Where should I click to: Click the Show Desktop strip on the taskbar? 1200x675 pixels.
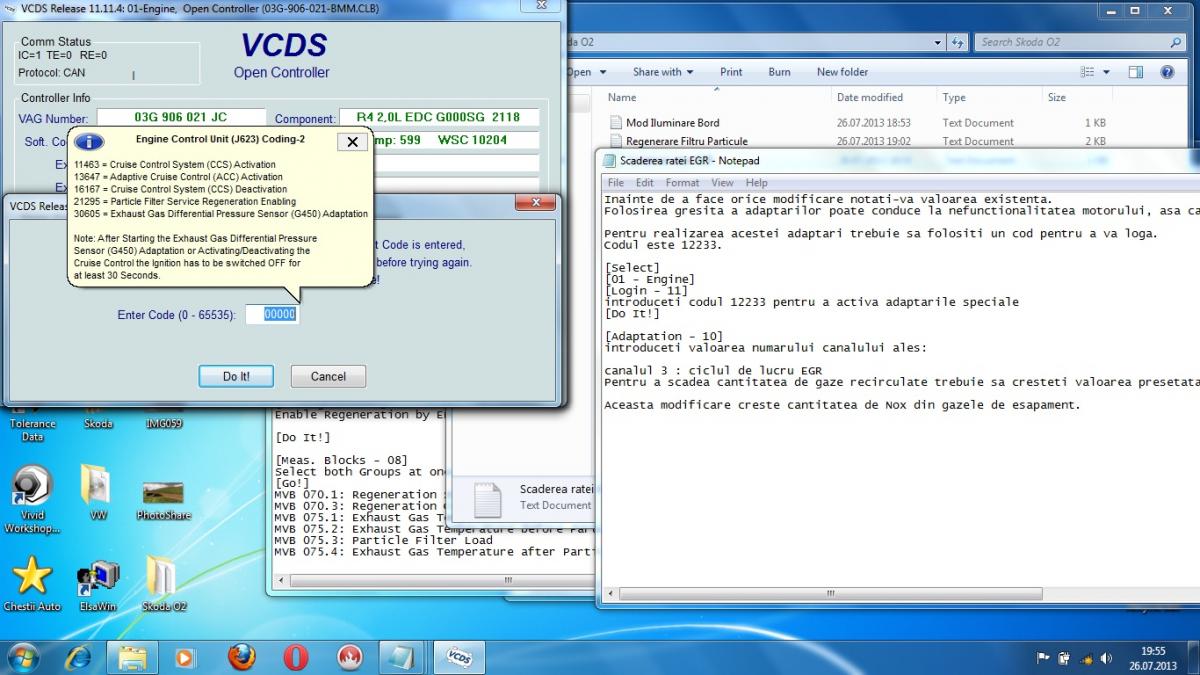[x=1194, y=657]
